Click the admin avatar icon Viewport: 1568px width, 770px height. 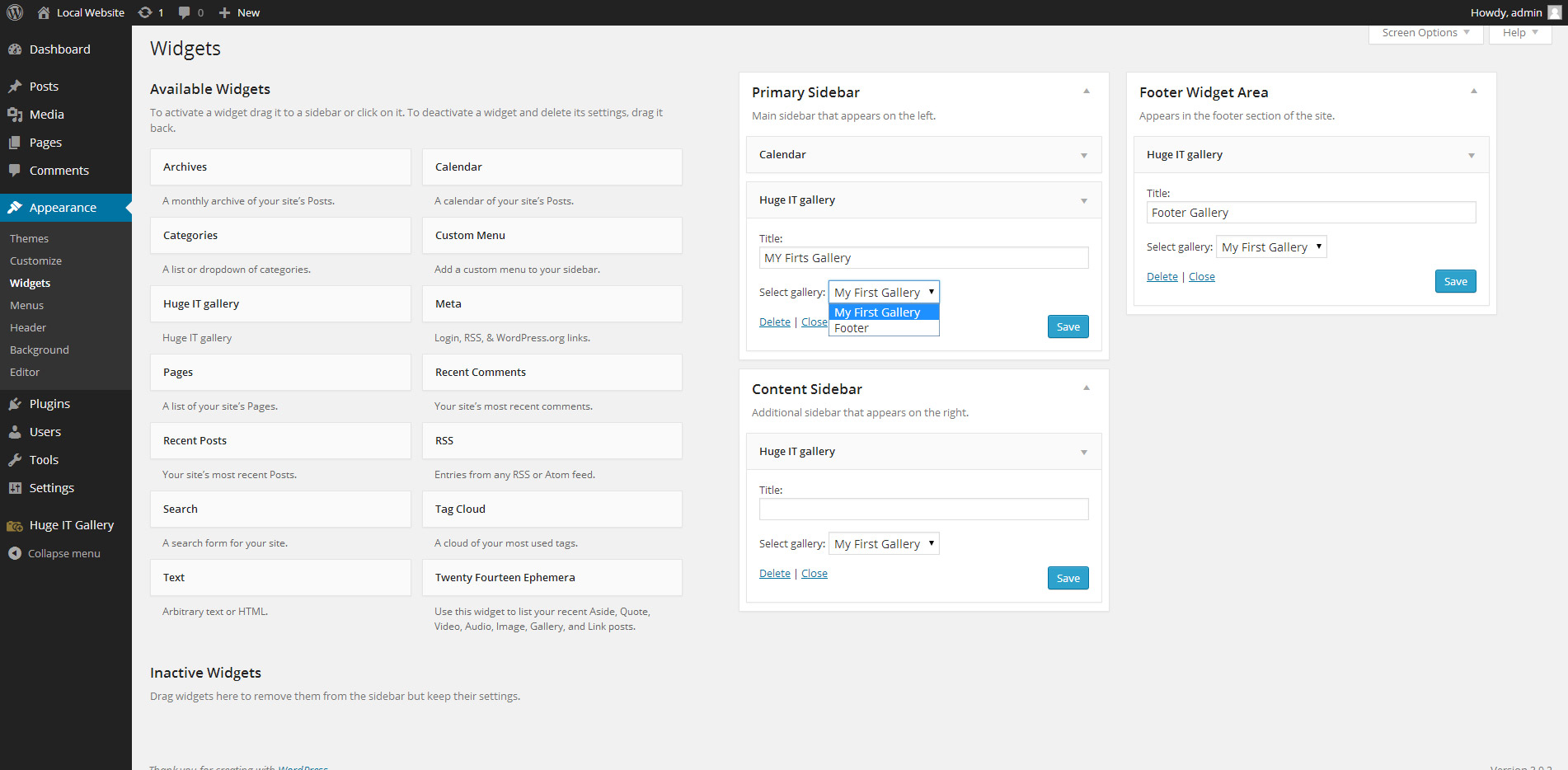click(x=1555, y=12)
